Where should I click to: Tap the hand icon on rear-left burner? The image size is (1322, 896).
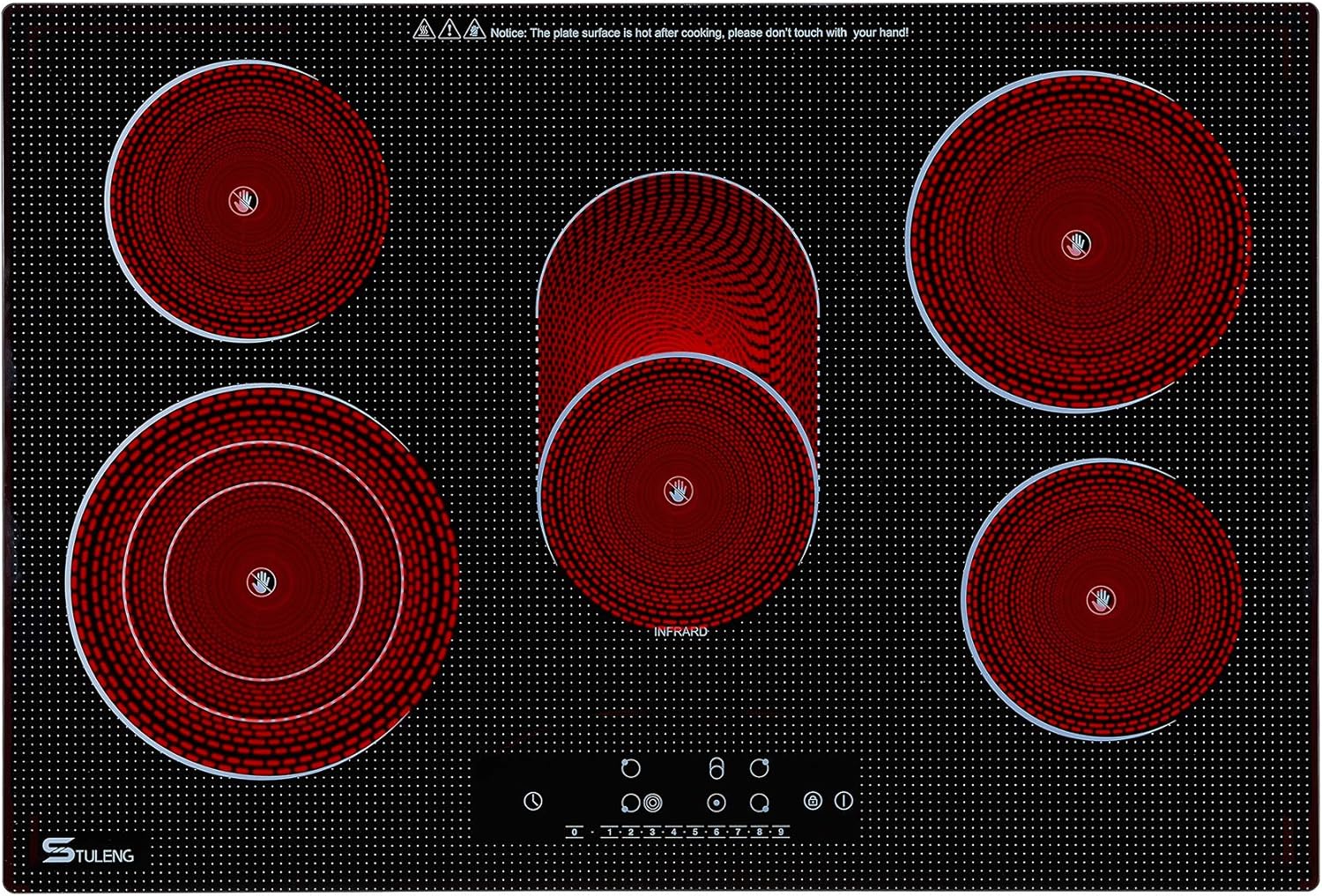pyautogui.click(x=243, y=201)
